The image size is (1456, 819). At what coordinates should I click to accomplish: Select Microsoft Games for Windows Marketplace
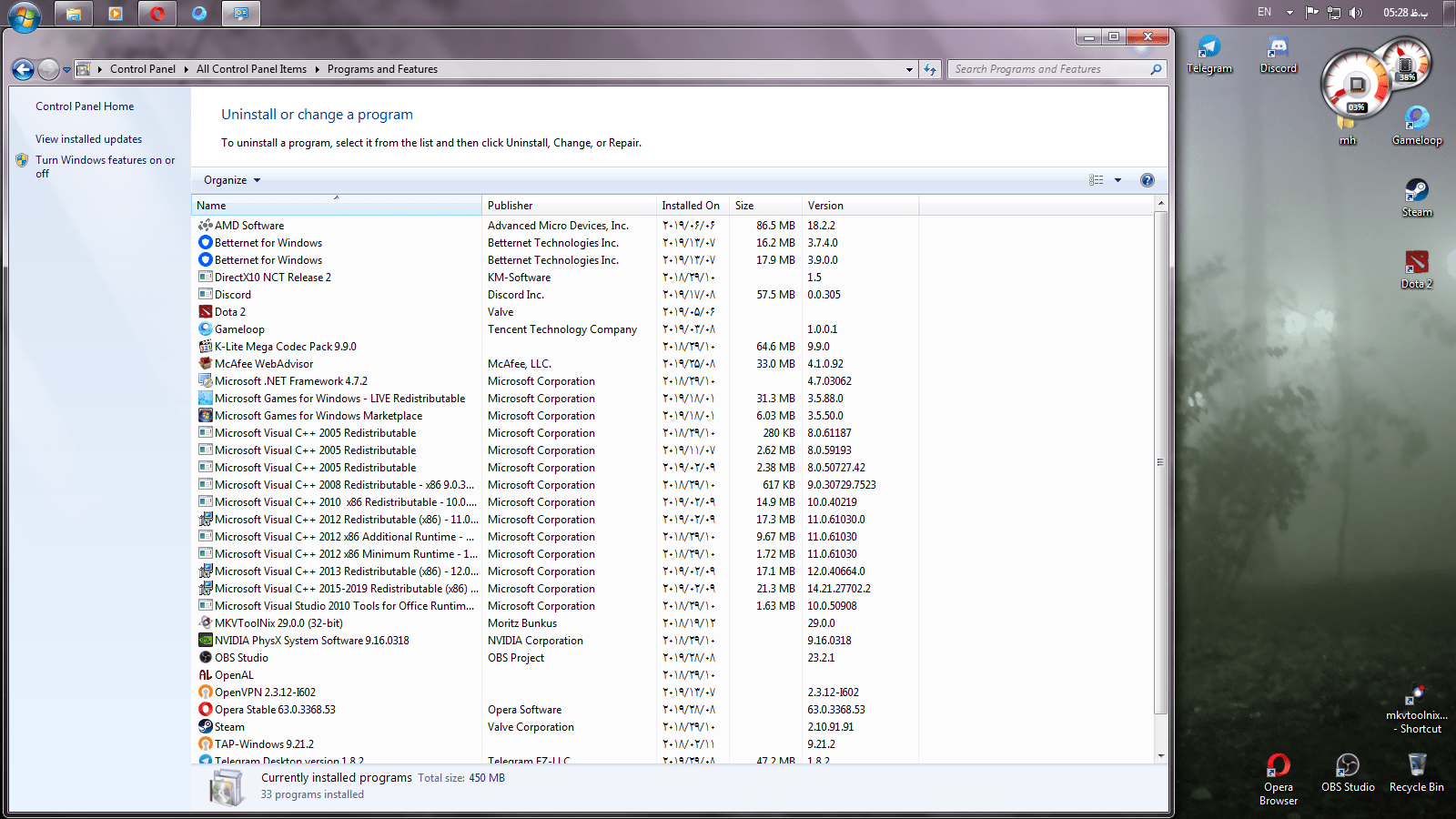(555, 416)
